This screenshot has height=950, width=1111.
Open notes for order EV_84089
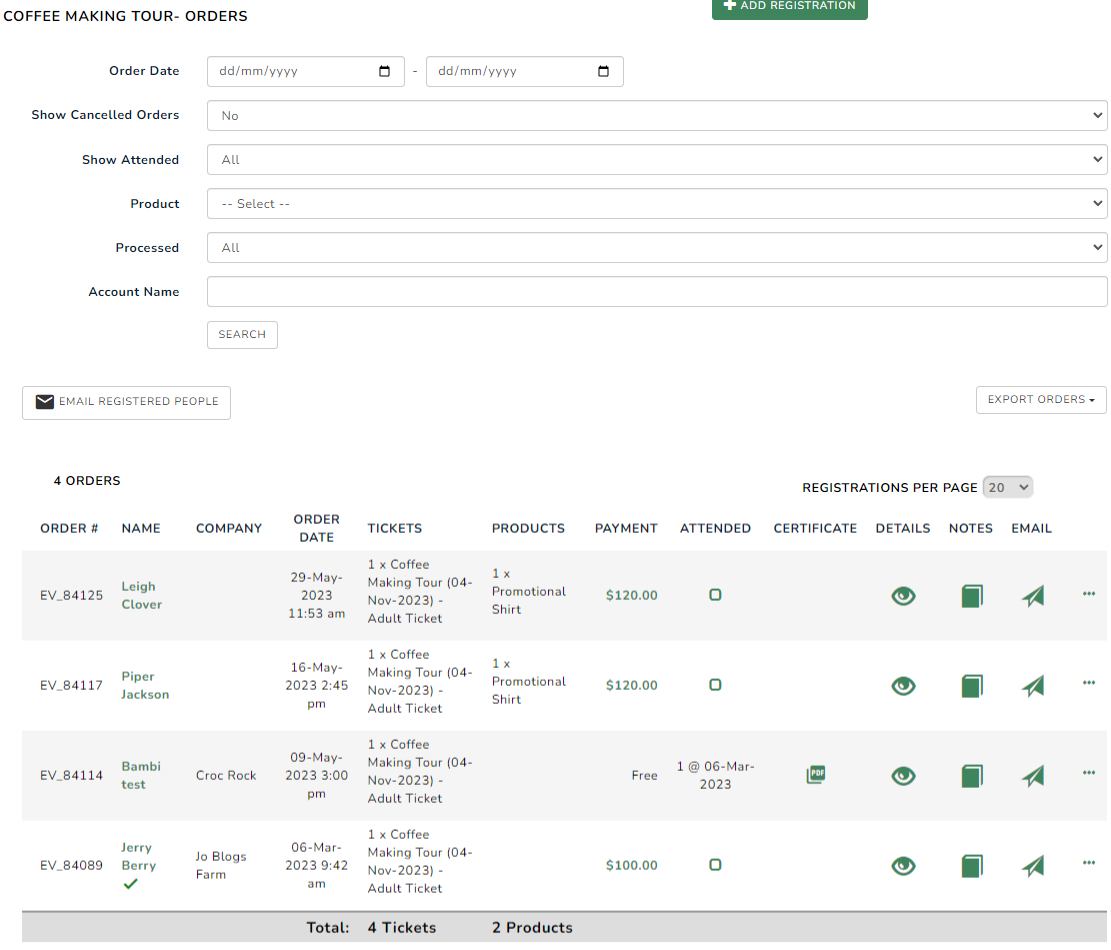tap(972, 866)
